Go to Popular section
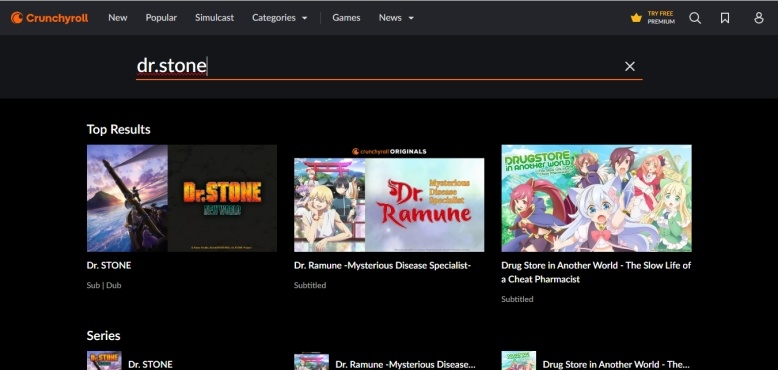Image resolution: width=778 pixels, height=370 pixels. click(161, 17)
